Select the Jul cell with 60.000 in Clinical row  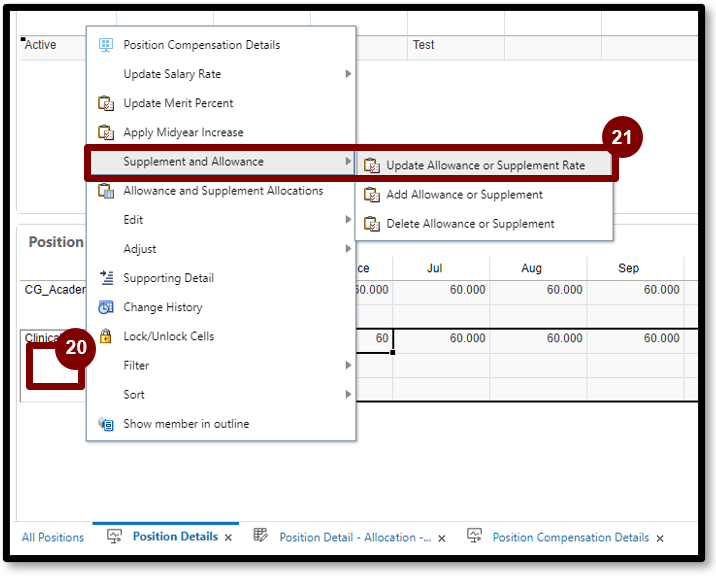coord(441,339)
